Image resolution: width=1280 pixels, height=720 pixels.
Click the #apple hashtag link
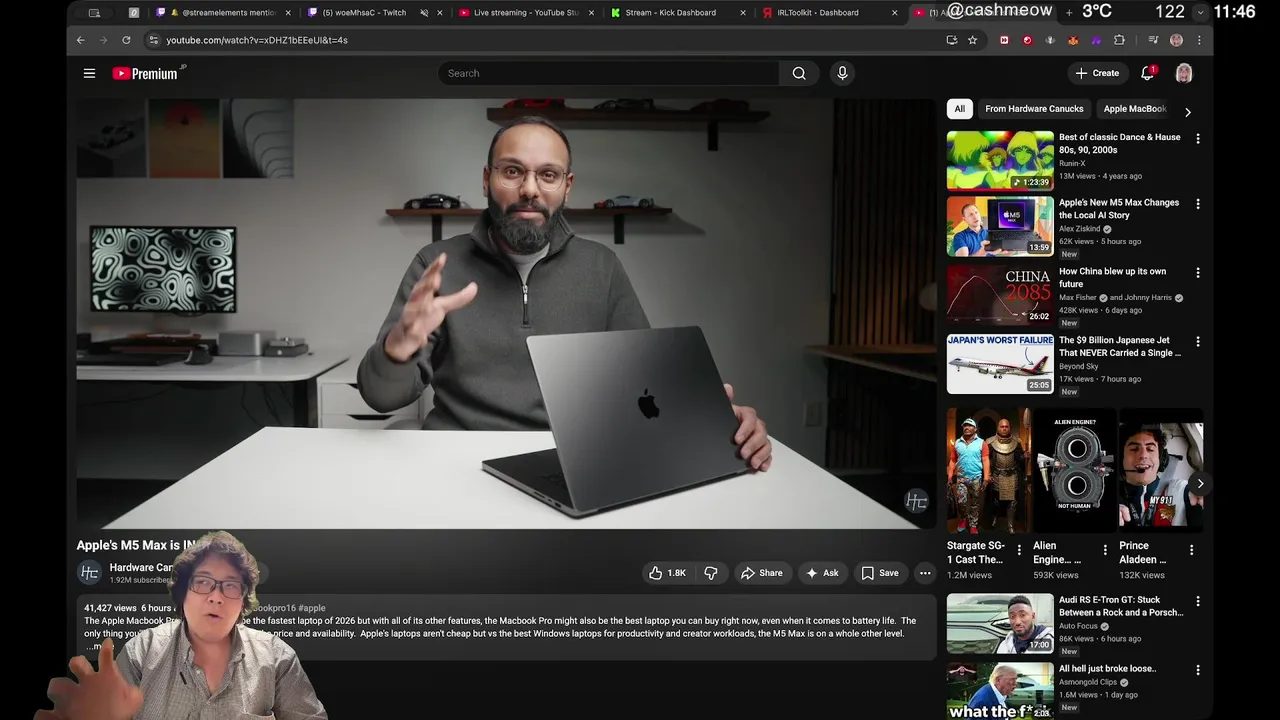[311, 608]
